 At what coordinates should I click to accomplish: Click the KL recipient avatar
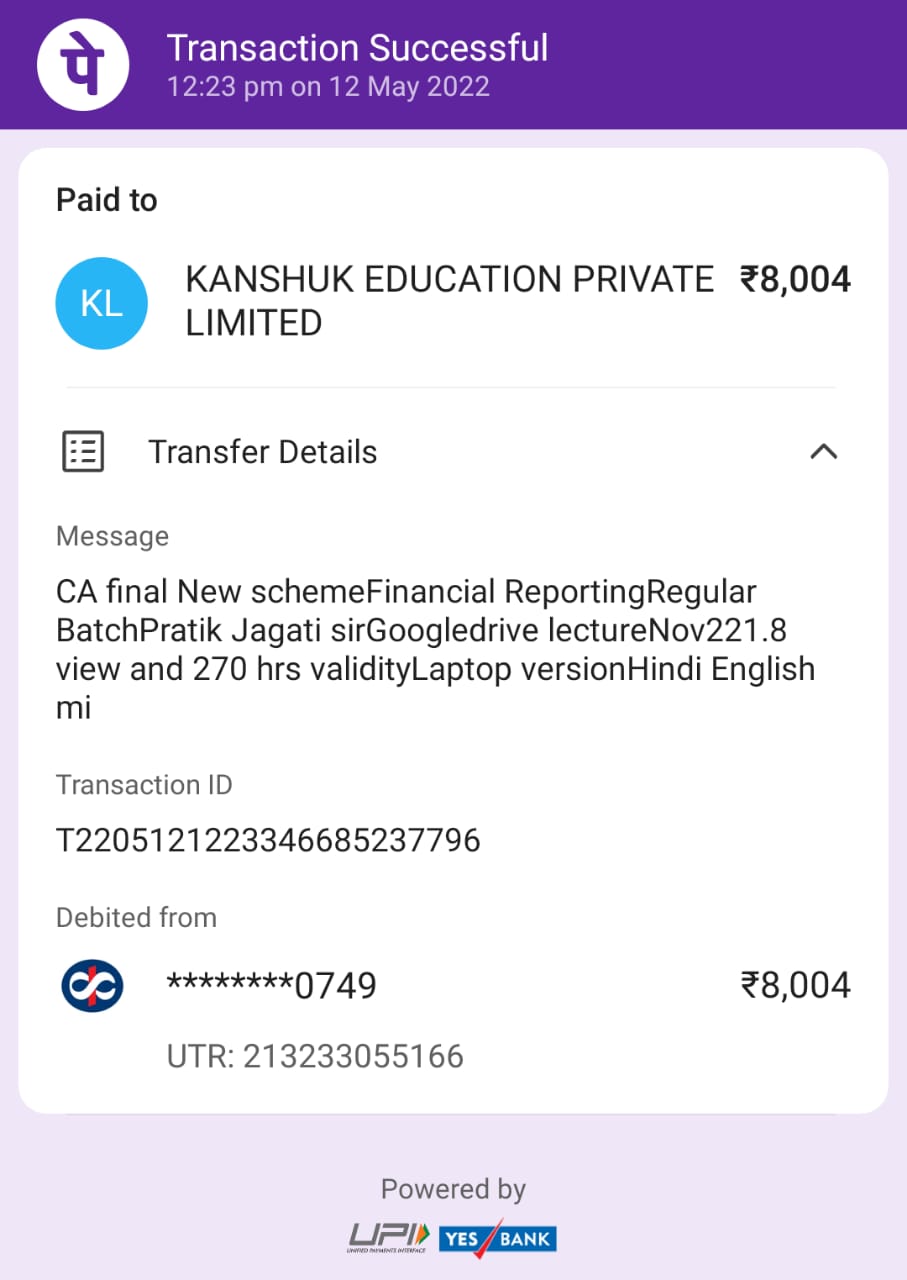click(x=102, y=303)
